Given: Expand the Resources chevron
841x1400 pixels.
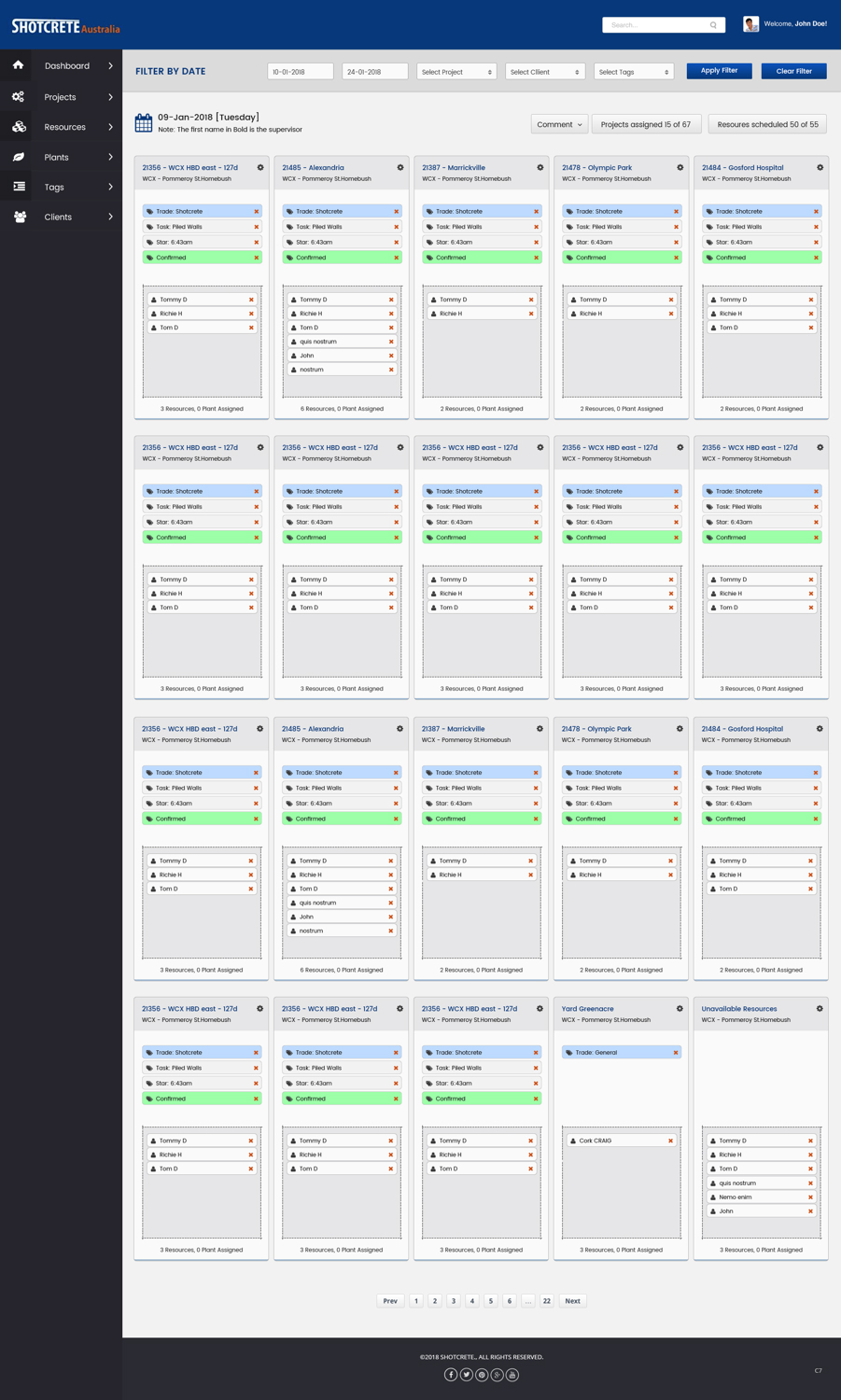Looking at the screenshot, I should 110,127.
